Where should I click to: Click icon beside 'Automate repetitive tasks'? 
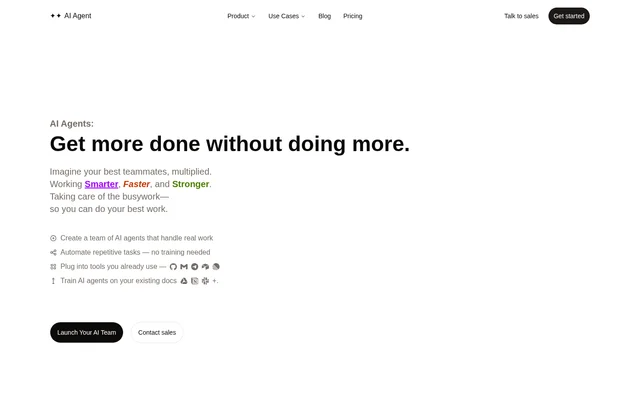[x=53, y=252]
